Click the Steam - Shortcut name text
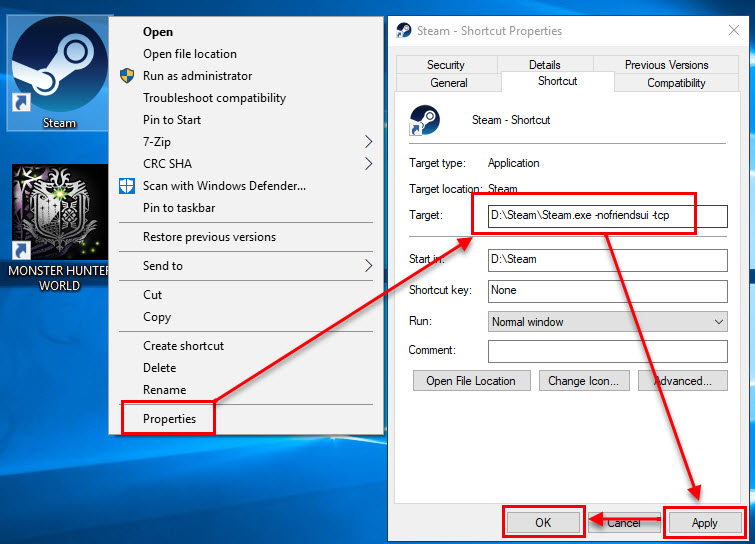Image resolution: width=755 pixels, height=544 pixels. click(x=511, y=120)
